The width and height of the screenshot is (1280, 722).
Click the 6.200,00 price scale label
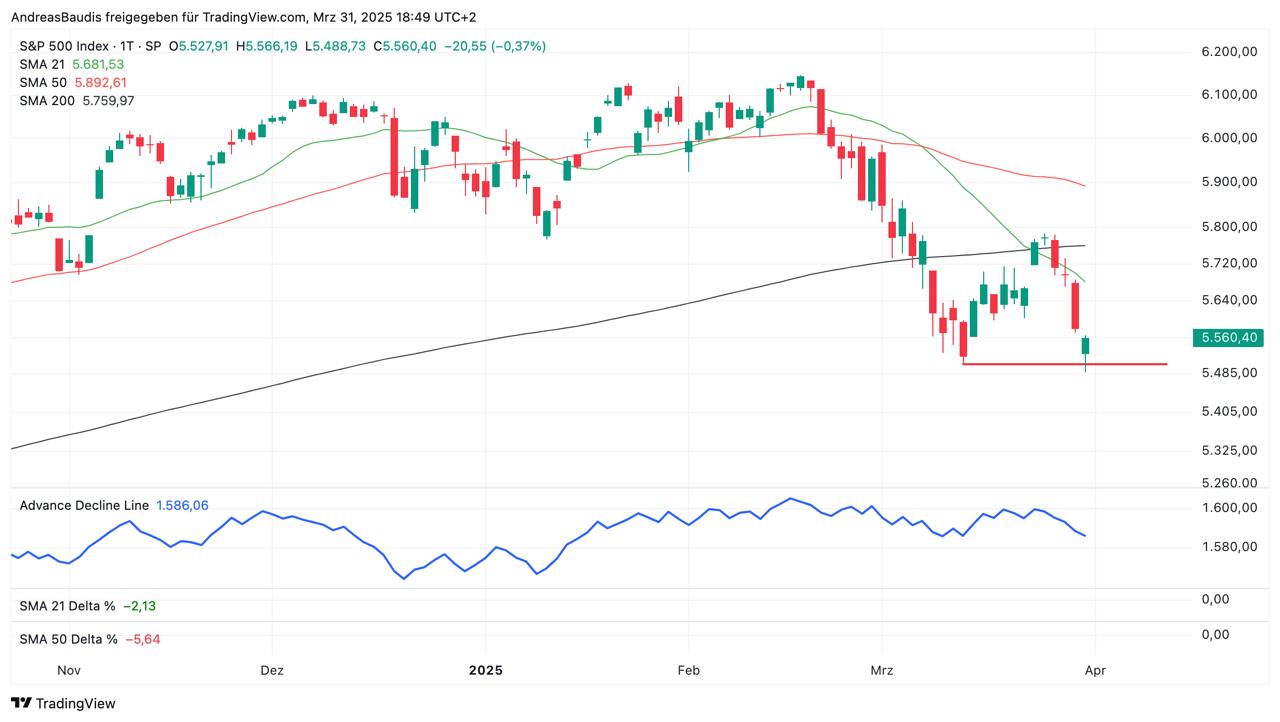(1227, 52)
